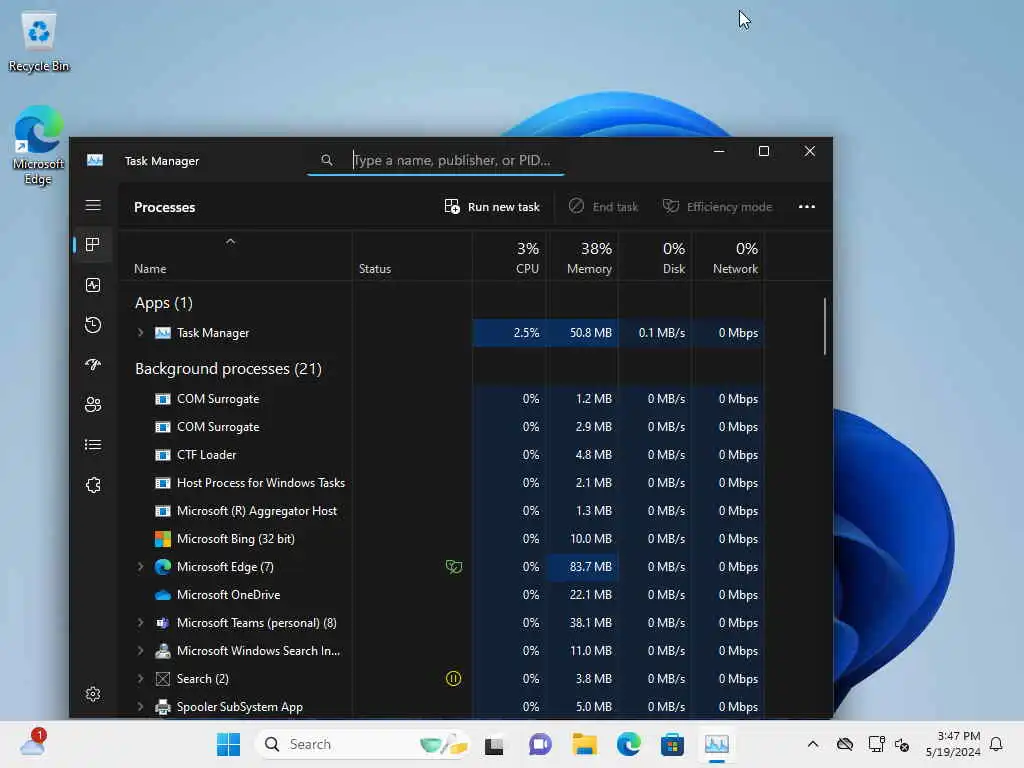The image size is (1024, 768).
Task: Click the network tray icon
Action: (x=876, y=744)
